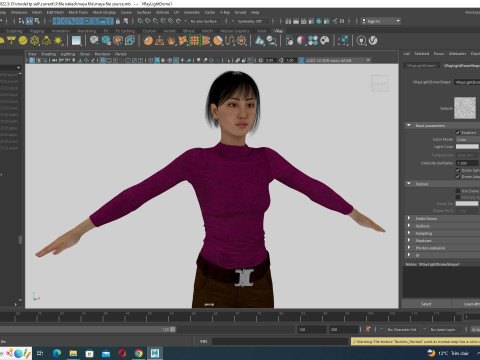The image size is (480, 360).
Task: Click the Google Chrome taskbar icon
Action: 138,353
